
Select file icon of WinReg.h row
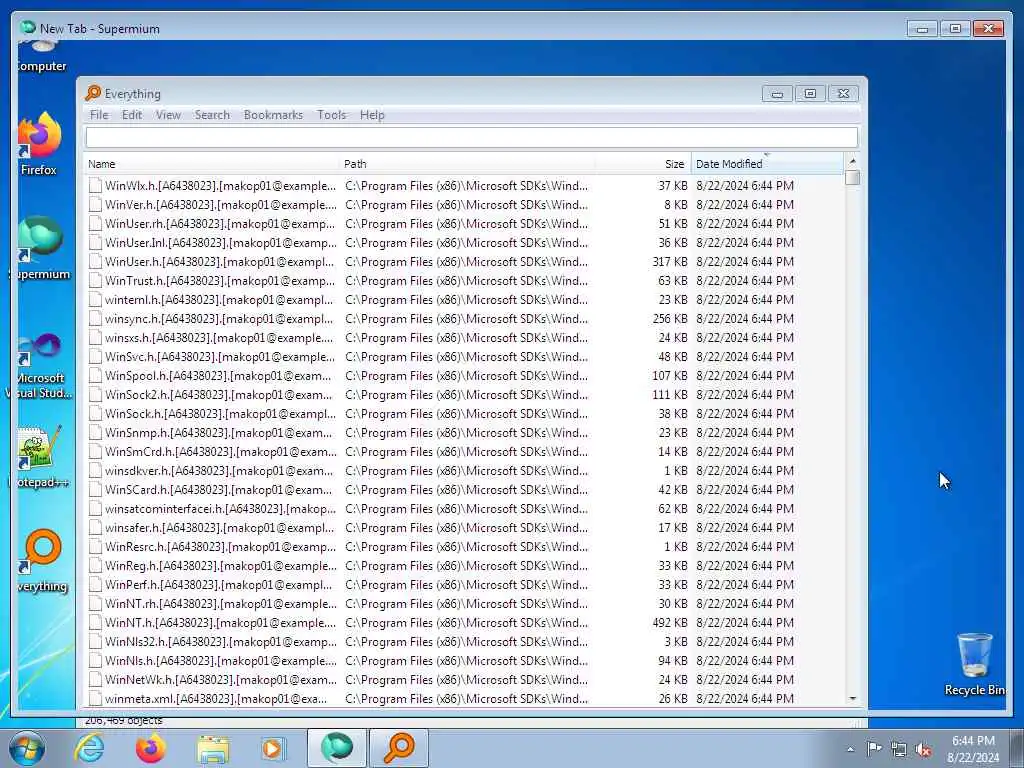pyautogui.click(x=95, y=566)
